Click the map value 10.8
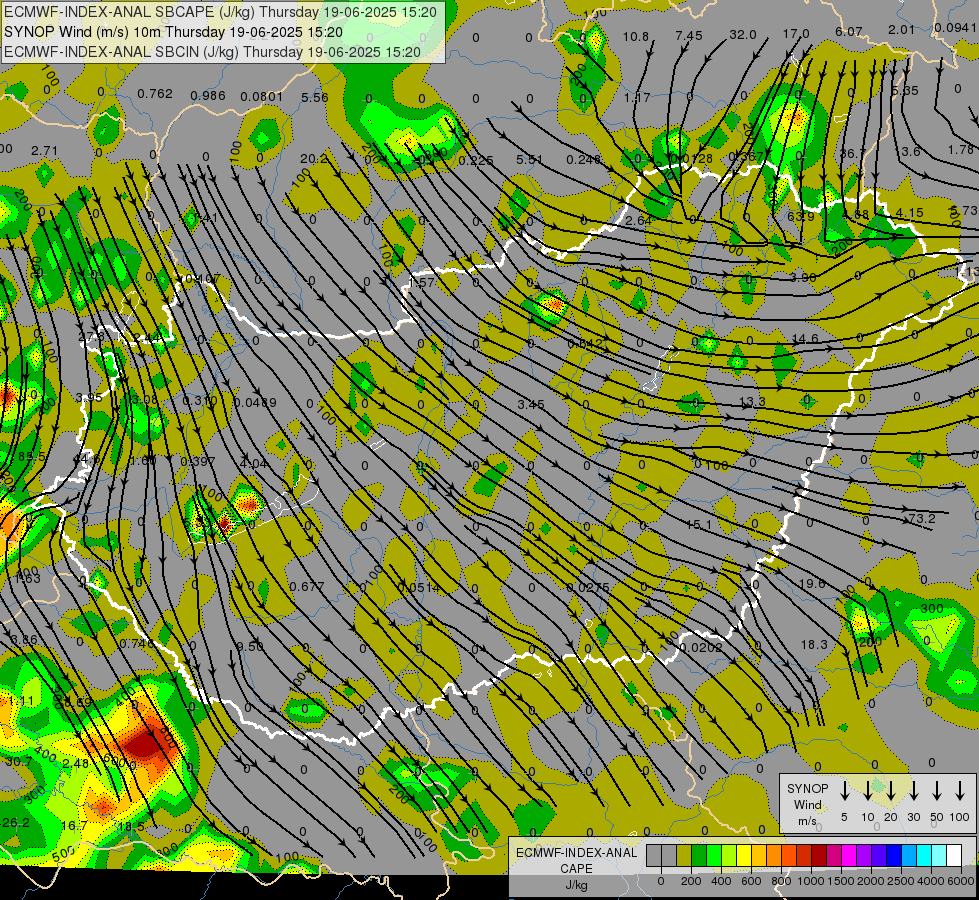Image resolution: width=979 pixels, height=900 pixels. [636, 37]
